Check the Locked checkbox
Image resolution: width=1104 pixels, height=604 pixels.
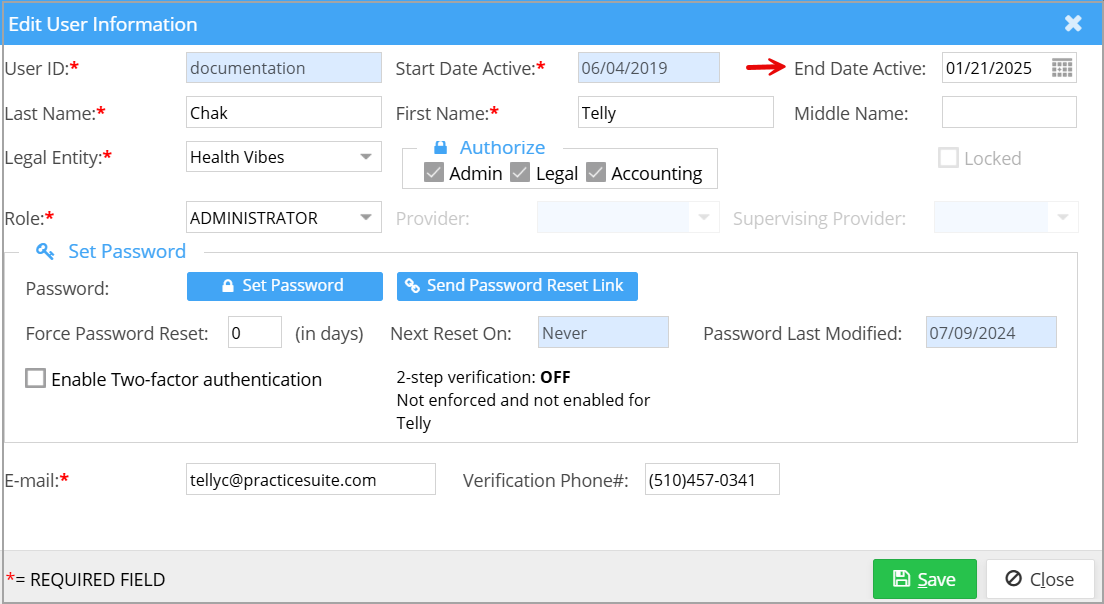pyautogui.click(x=948, y=158)
